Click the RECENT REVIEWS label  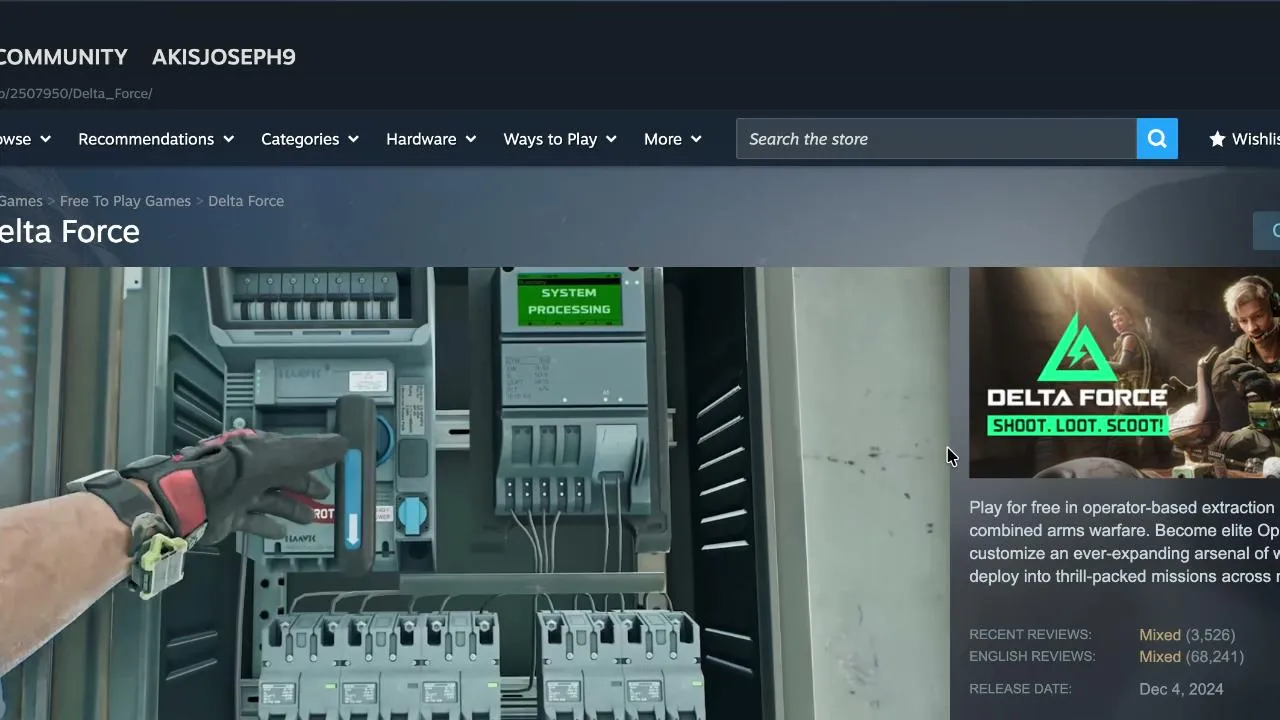1030,635
